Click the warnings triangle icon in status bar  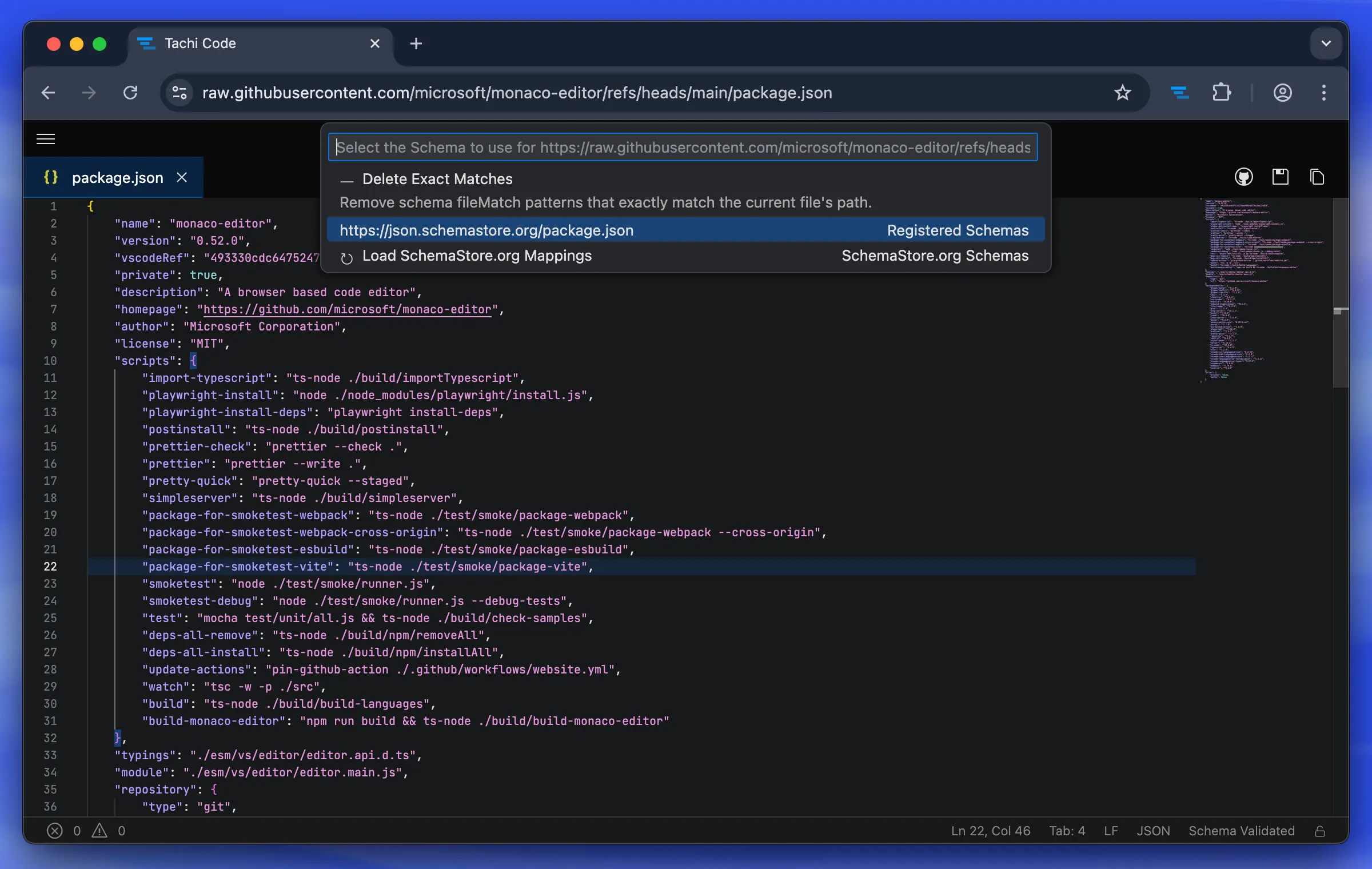99,831
